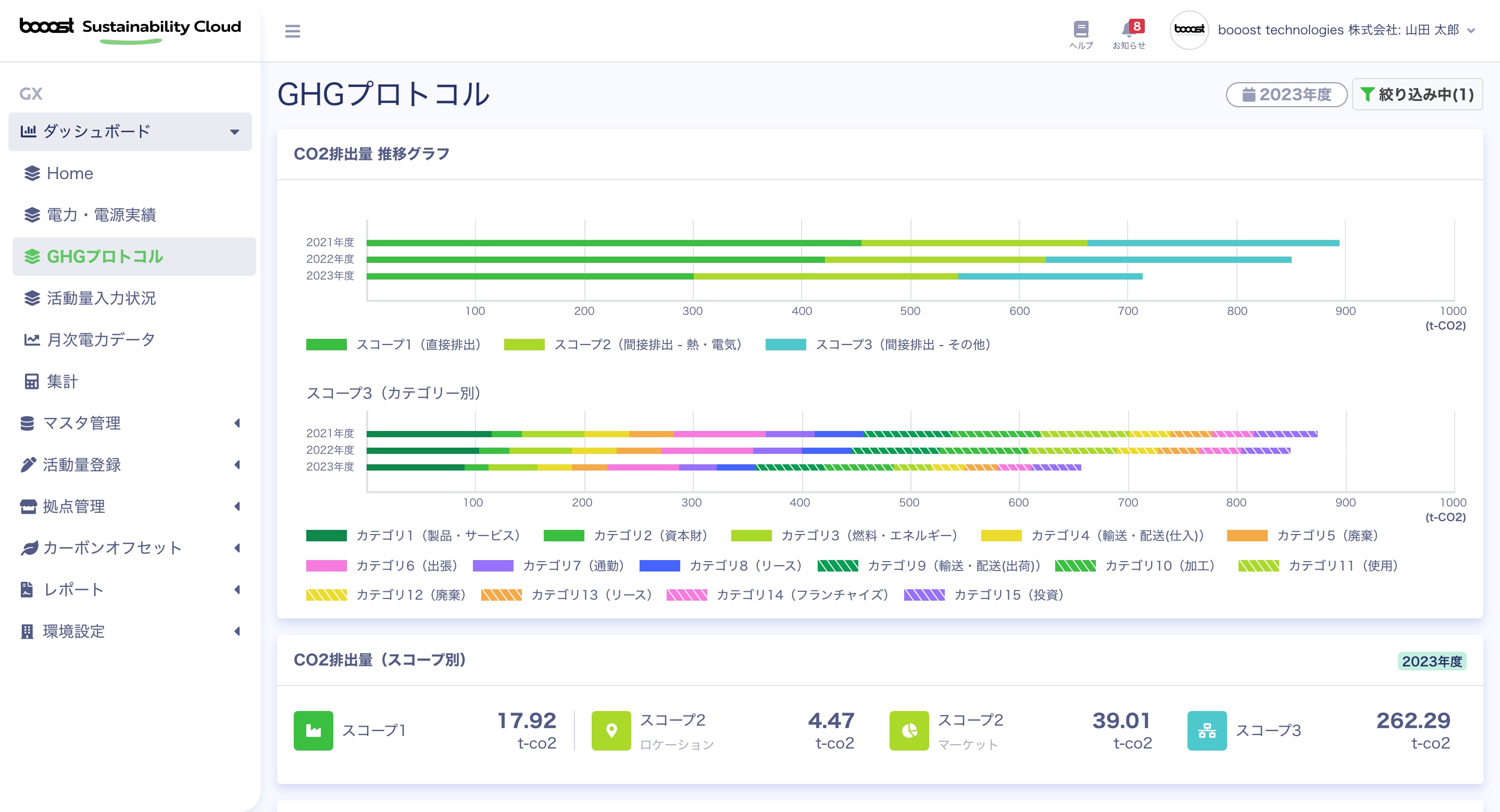Screen dimensions: 1500x812
Task: Click the スコープ2 ロケーション pin icon
Action: point(611,730)
